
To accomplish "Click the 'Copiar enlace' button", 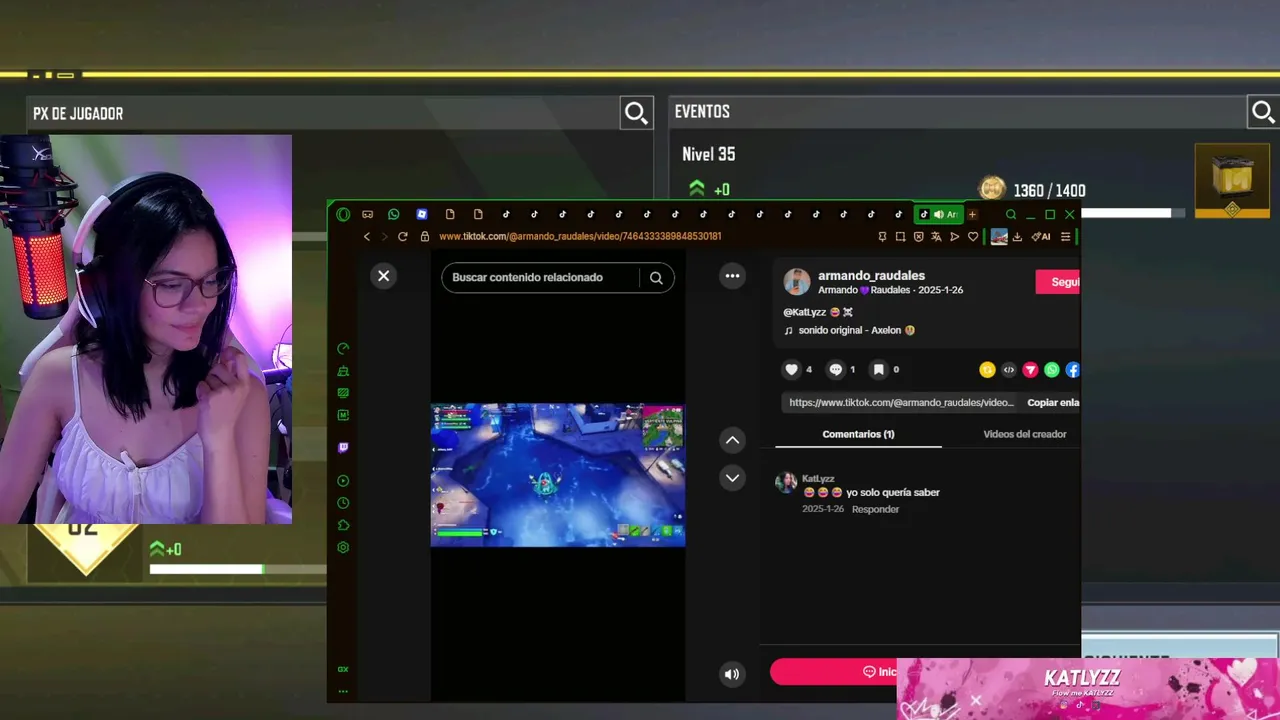I will click(1053, 402).
